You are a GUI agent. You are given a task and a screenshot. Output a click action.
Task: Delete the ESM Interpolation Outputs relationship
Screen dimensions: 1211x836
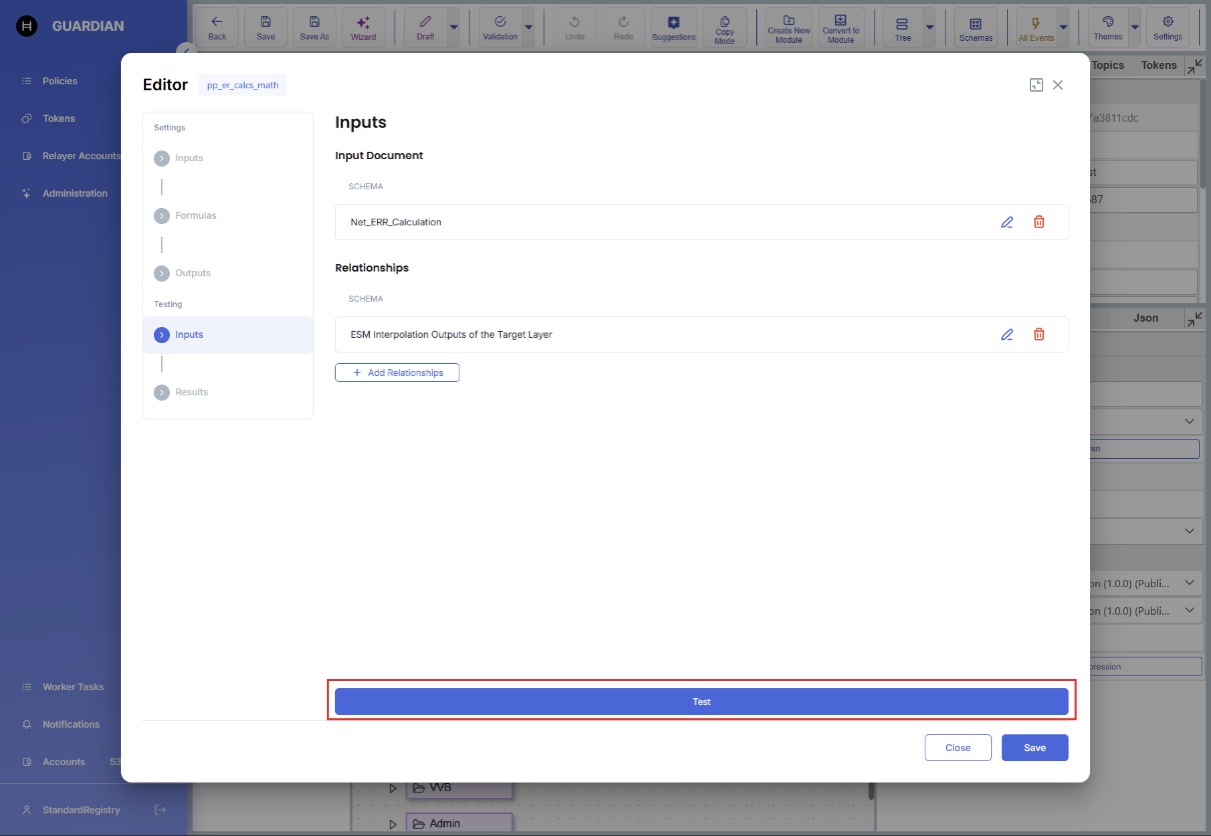(x=1039, y=335)
